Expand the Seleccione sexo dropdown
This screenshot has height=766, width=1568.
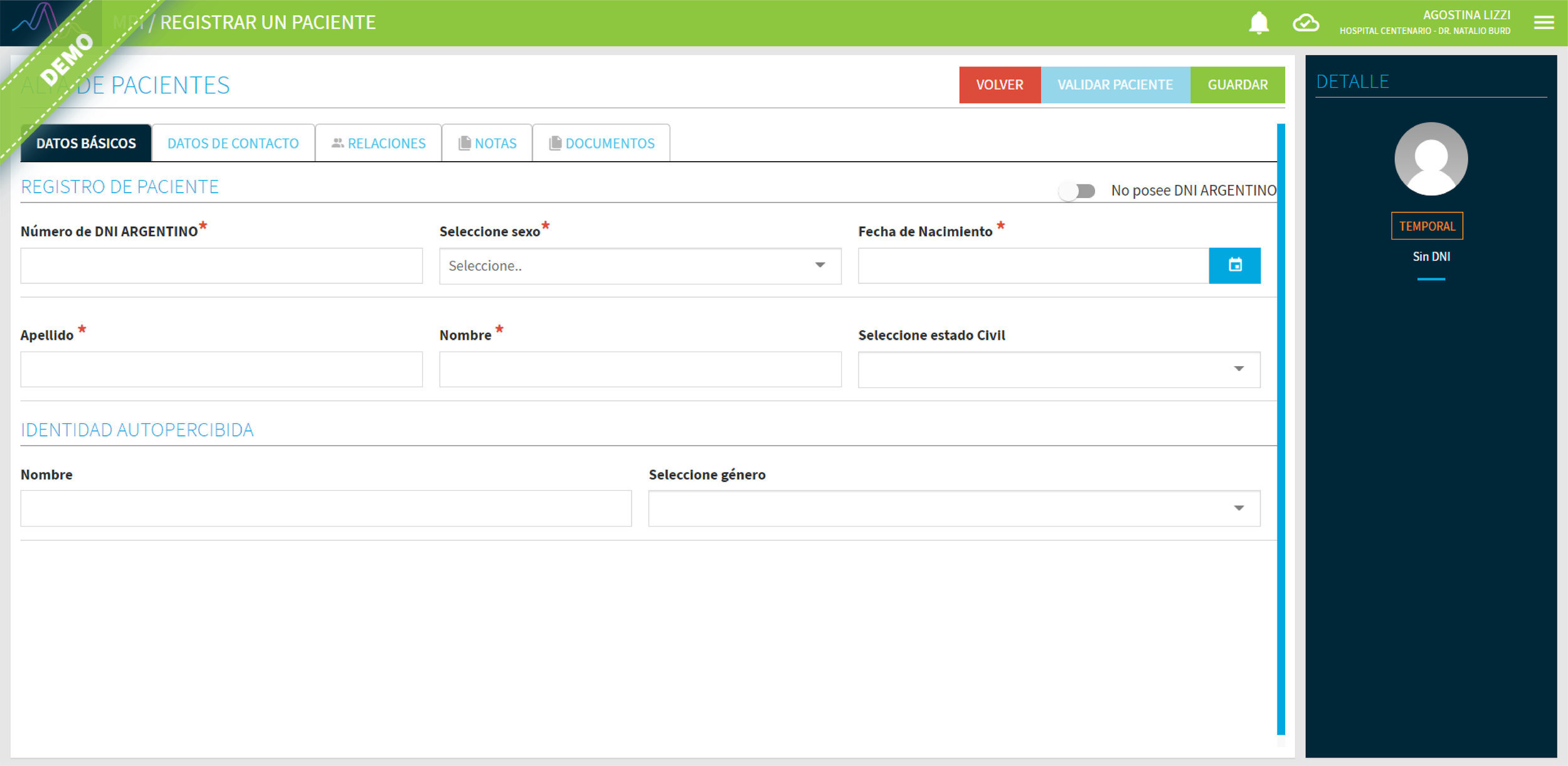[640, 266]
